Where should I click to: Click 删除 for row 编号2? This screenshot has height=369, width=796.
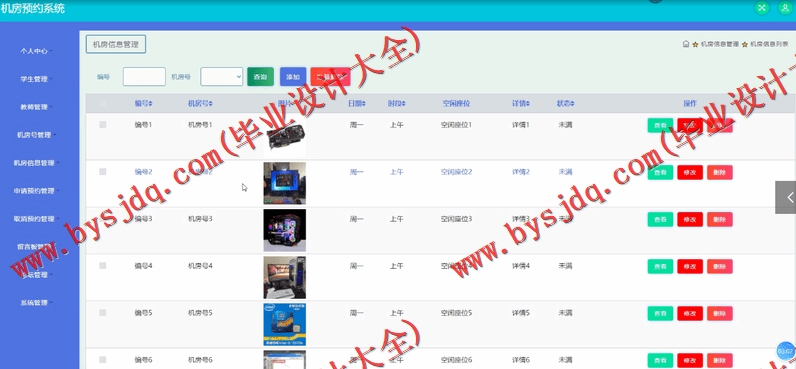tap(720, 173)
